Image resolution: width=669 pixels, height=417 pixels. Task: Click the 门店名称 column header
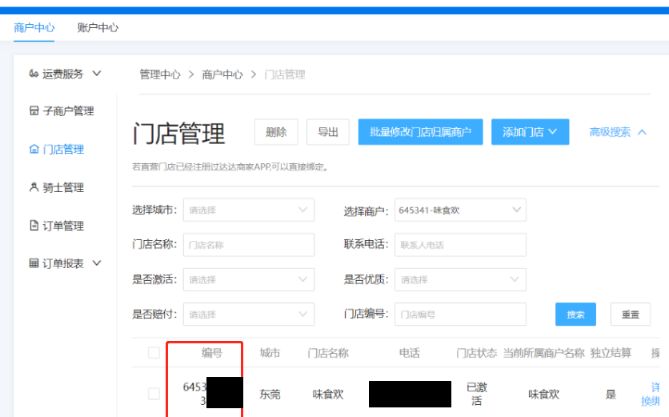328,353
